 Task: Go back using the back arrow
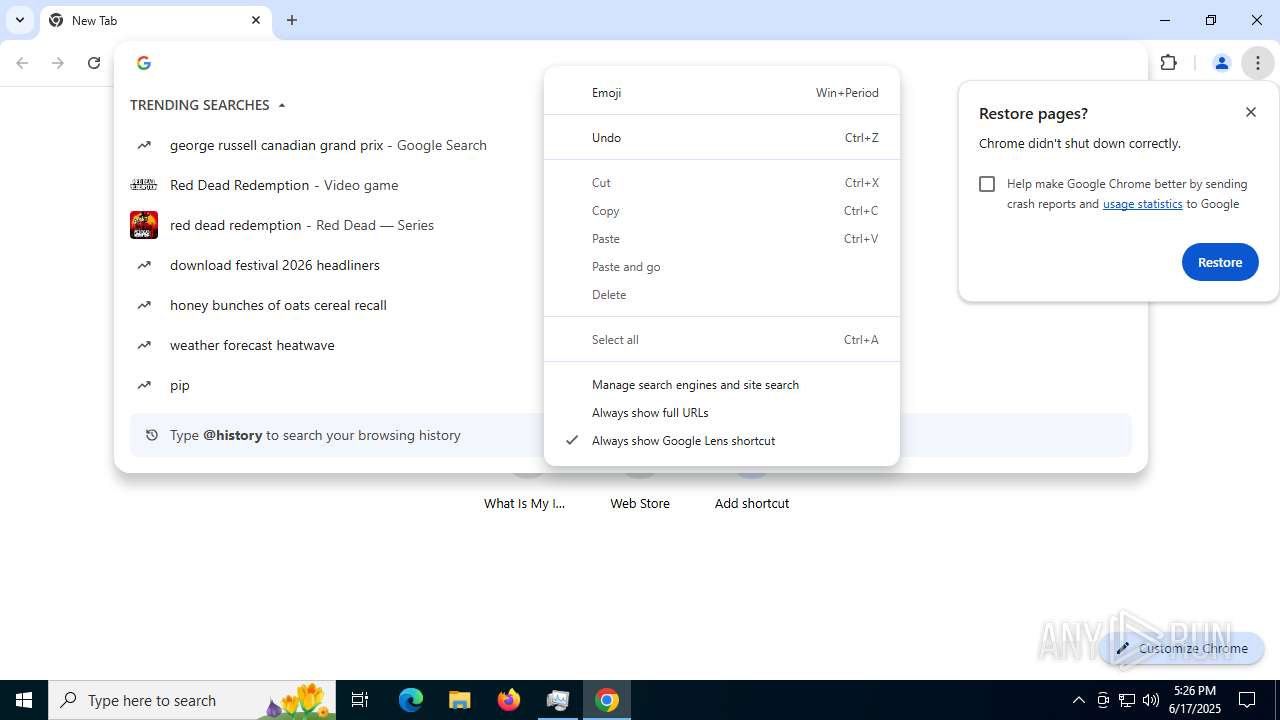[x=22, y=63]
